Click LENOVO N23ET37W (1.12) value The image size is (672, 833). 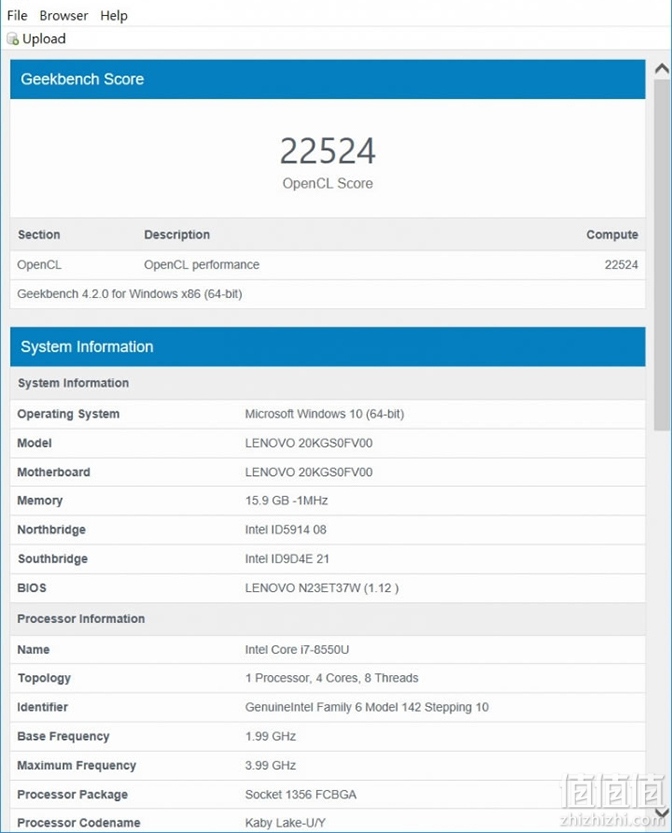[x=322, y=588]
